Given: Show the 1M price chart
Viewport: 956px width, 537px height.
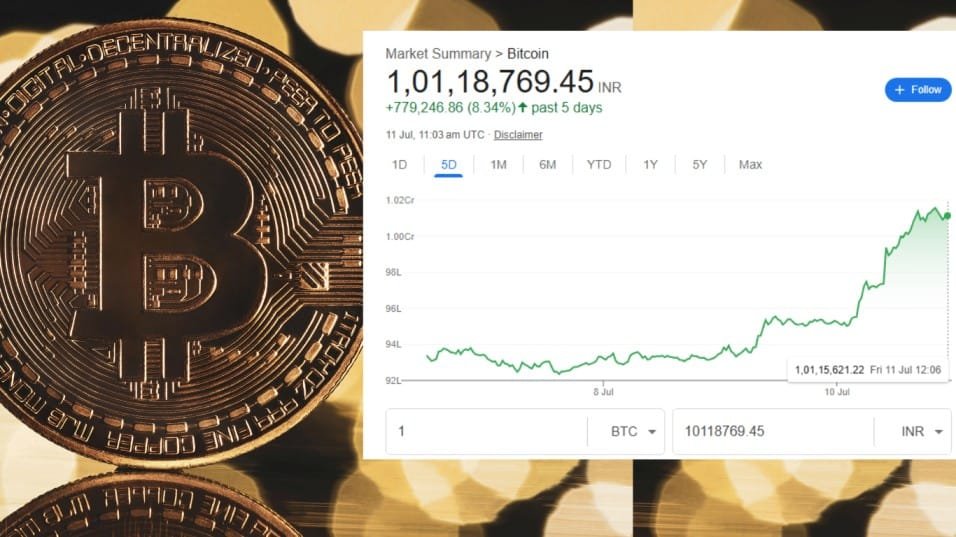Looking at the screenshot, I should click(498, 164).
